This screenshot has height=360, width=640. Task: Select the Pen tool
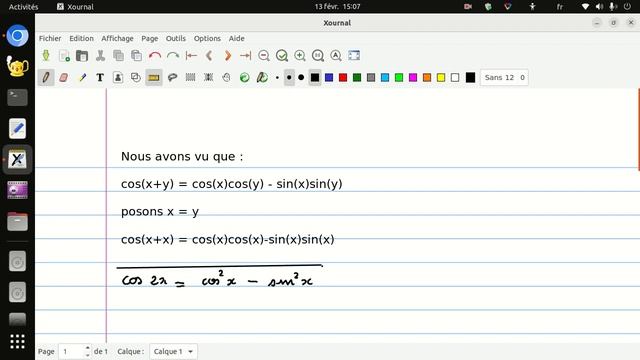point(46,78)
